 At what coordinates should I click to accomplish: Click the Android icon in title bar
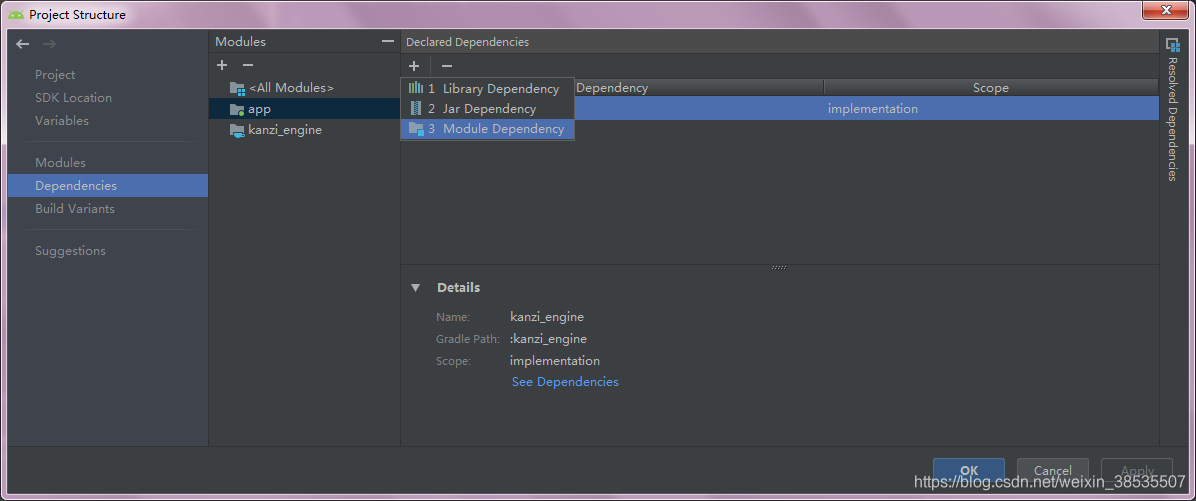[x=16, y=14]
